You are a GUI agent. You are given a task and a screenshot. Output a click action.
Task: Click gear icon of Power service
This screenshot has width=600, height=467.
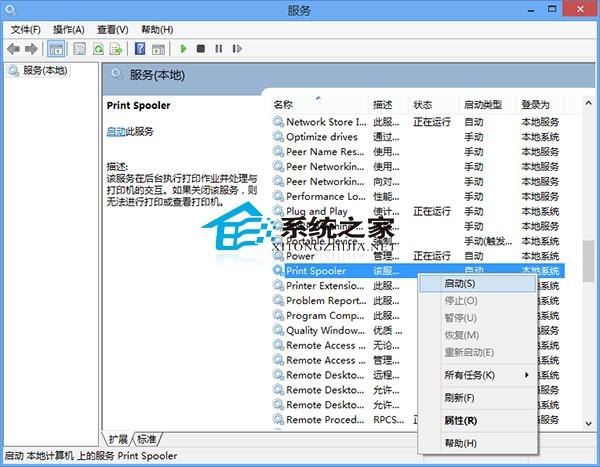point(278,256)
